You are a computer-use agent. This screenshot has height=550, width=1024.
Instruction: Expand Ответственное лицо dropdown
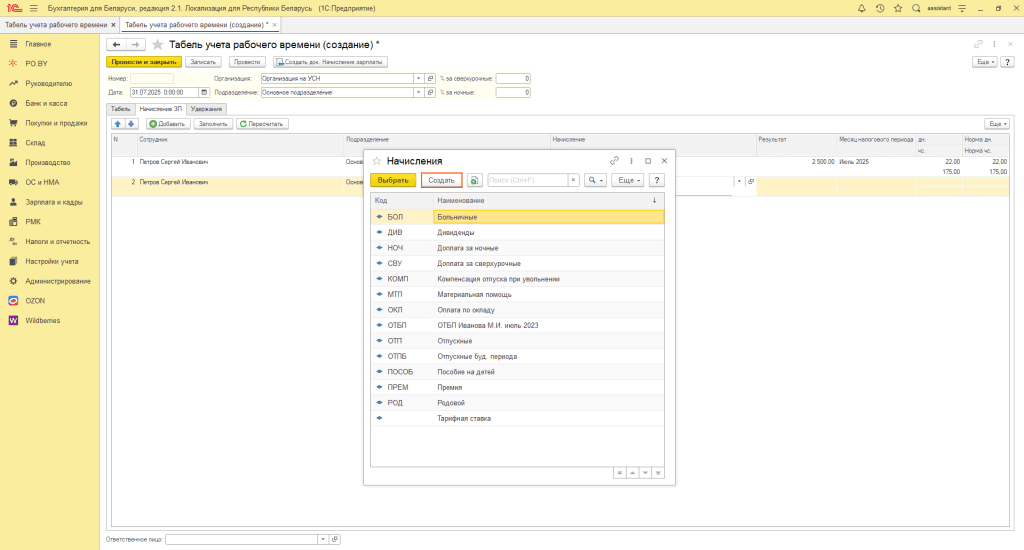coord(323,540)
